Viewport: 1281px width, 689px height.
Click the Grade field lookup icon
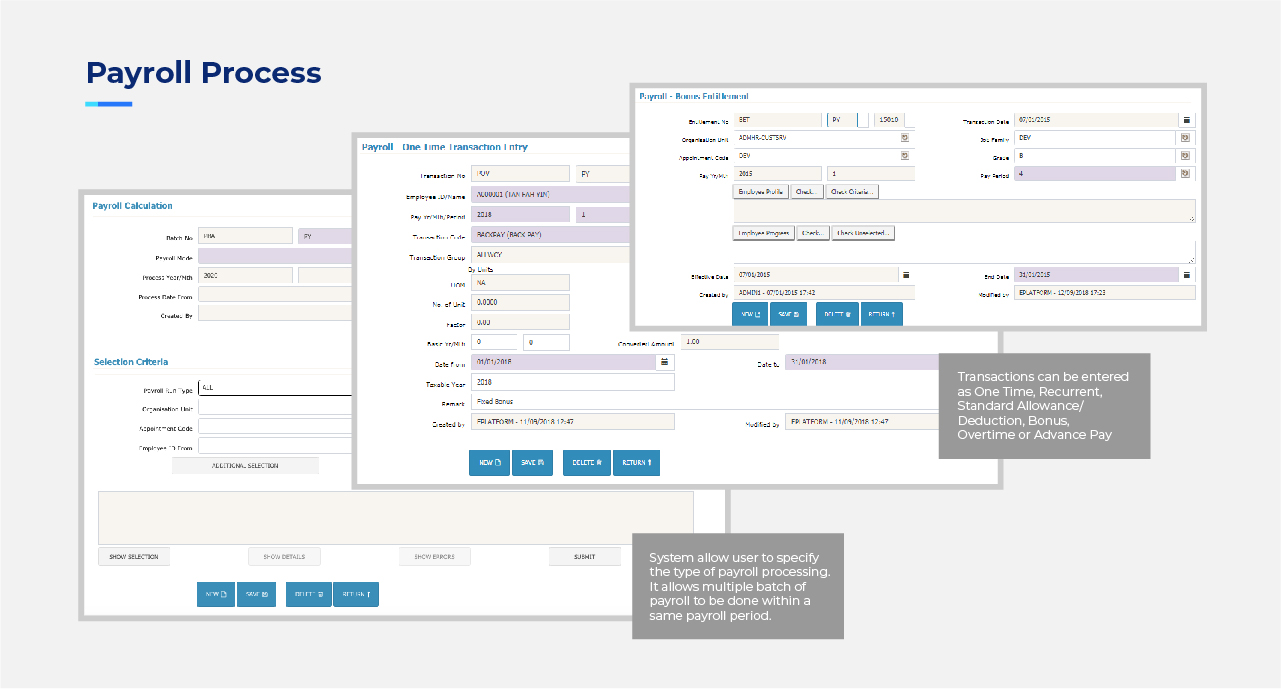1187,156
